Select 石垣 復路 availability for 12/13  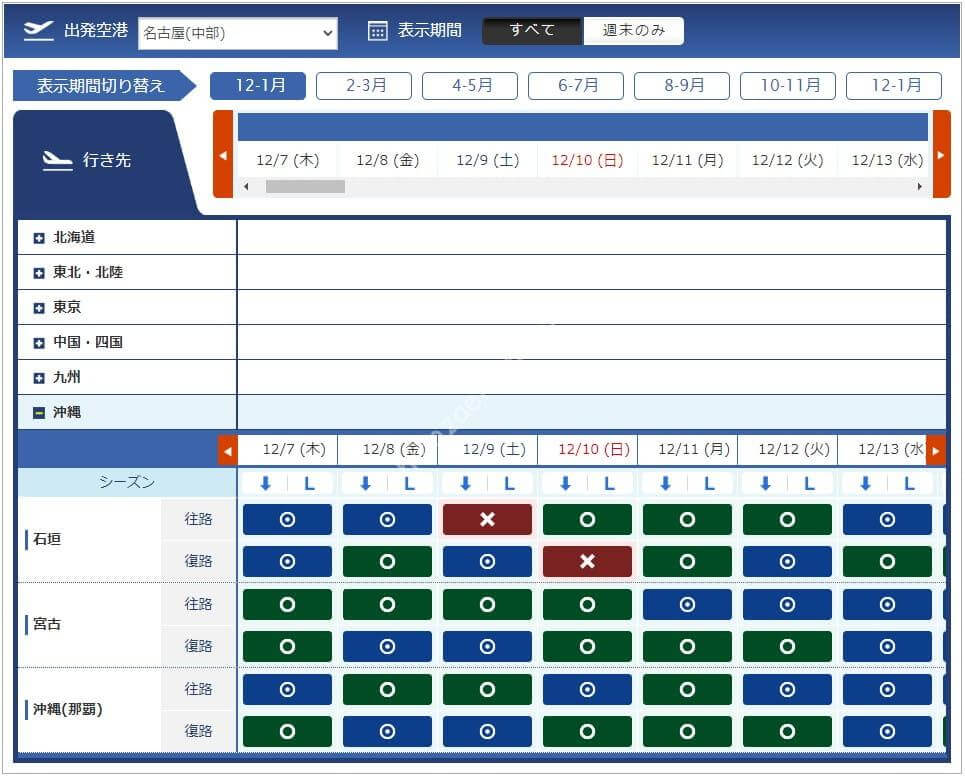point(887,562)
